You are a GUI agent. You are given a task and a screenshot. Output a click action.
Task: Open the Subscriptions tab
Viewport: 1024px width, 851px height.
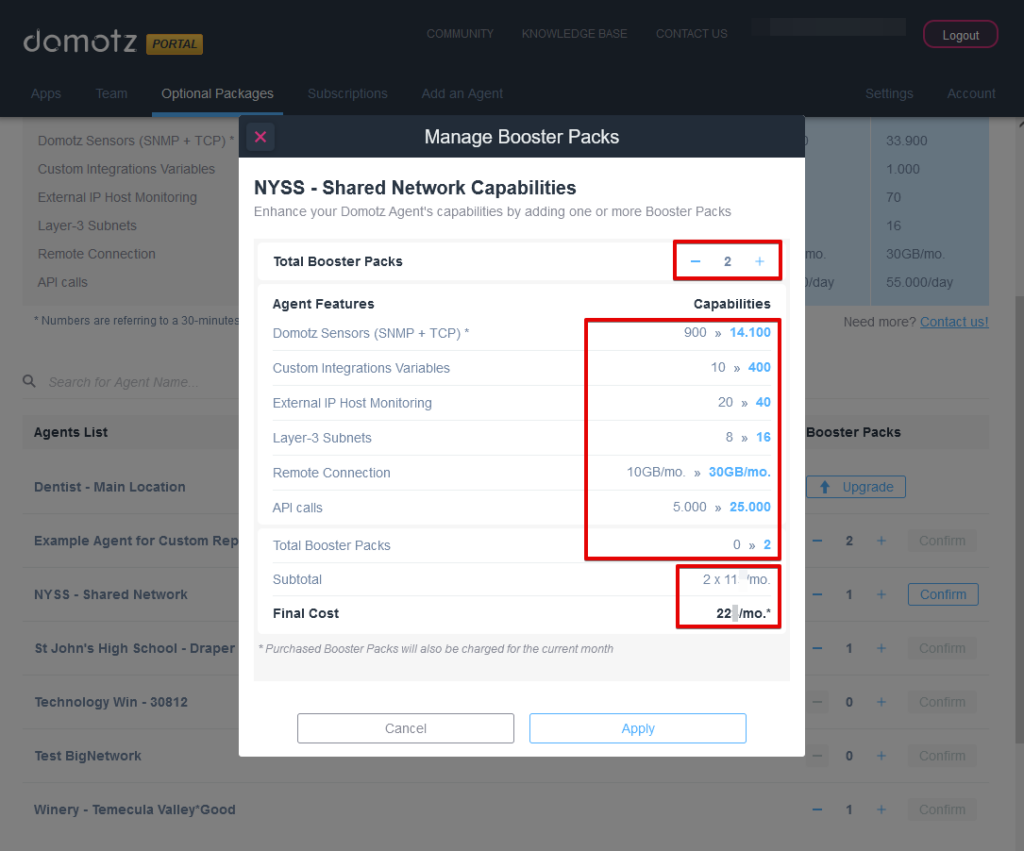[x=347, y=94]
